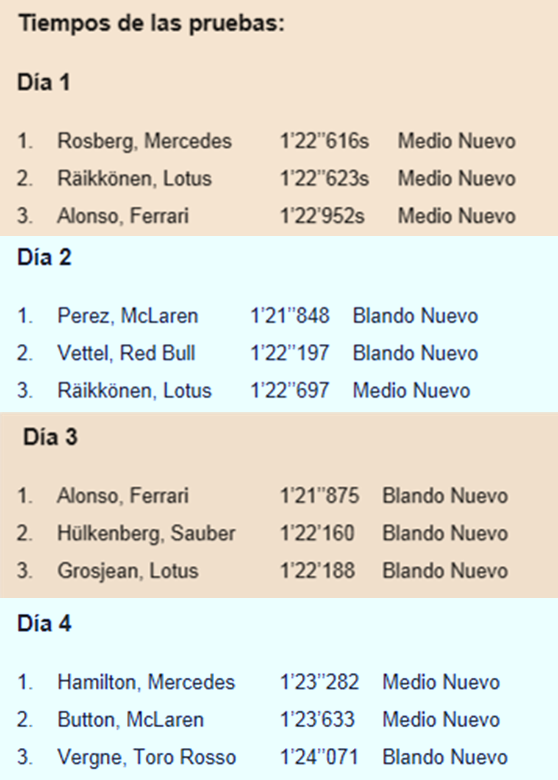Select Vettel's 1'22''197 lap time

click(x=289, y=353)
